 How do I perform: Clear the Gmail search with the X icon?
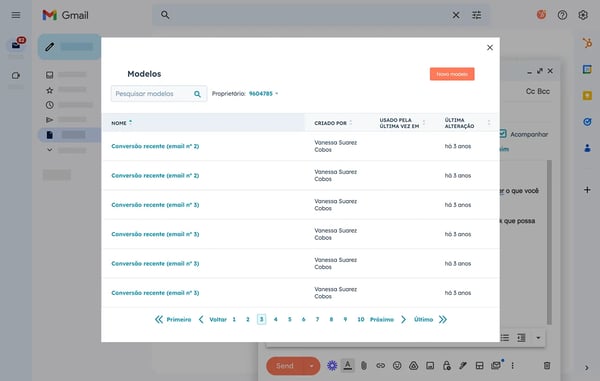click(456, 15)
